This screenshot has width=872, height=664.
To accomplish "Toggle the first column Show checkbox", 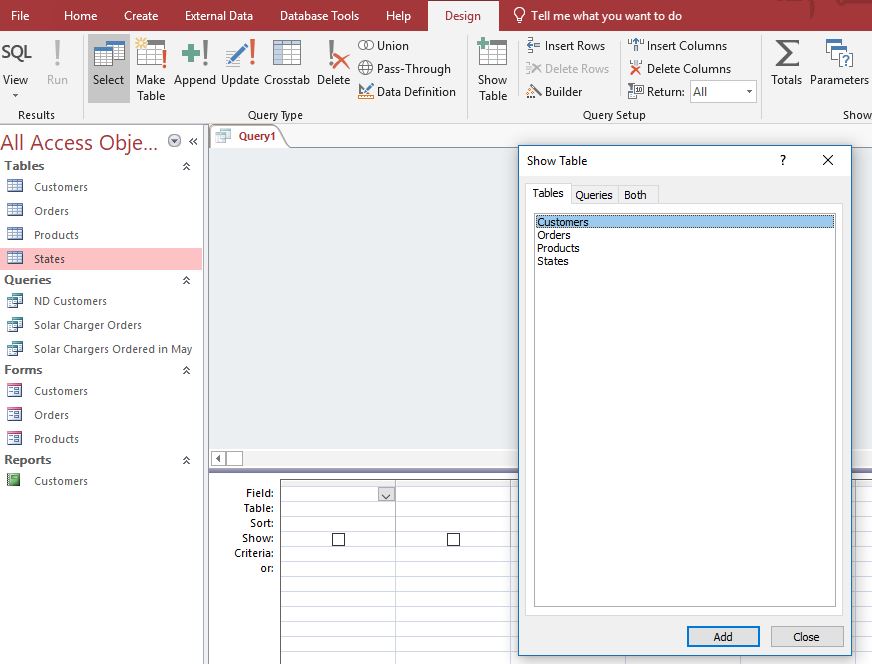I will tap(338, 539).
